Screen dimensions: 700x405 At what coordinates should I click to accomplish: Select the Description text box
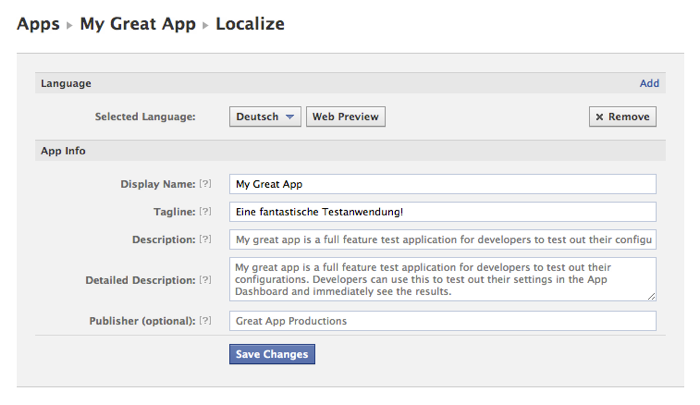click(x=442, y=240)
